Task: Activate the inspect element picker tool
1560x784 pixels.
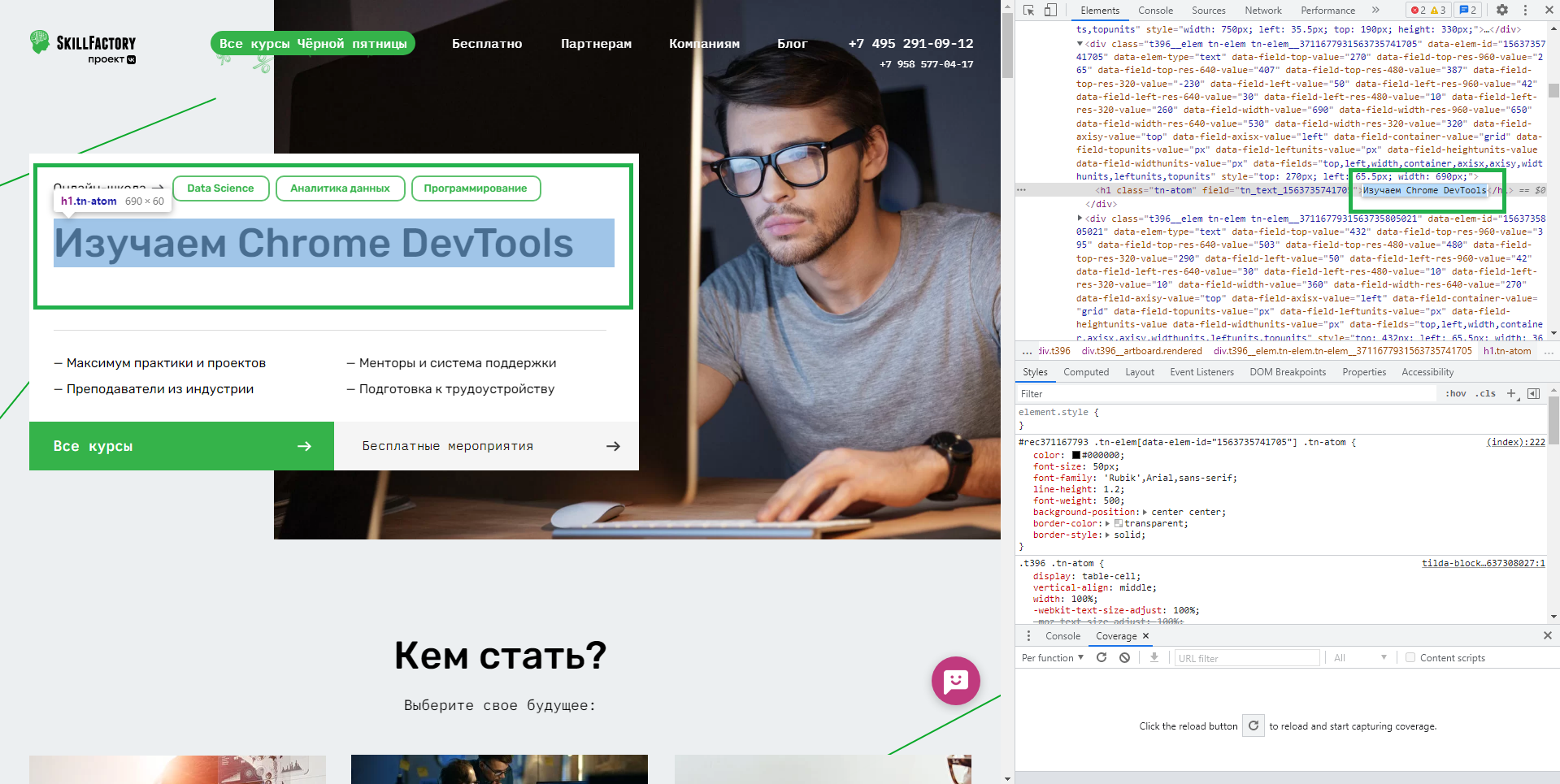Action: 1029,11
